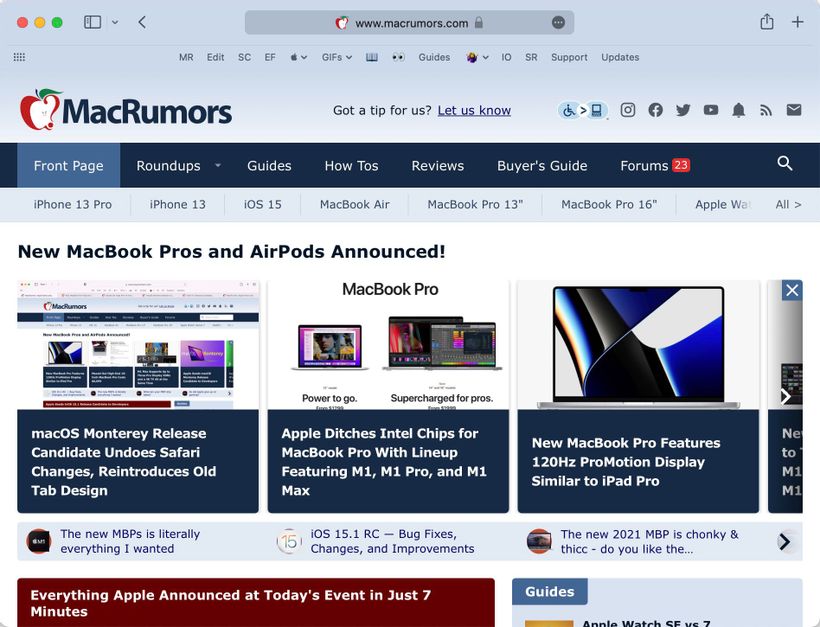Open the page options ellipsis in address bar

click(559, 22)
